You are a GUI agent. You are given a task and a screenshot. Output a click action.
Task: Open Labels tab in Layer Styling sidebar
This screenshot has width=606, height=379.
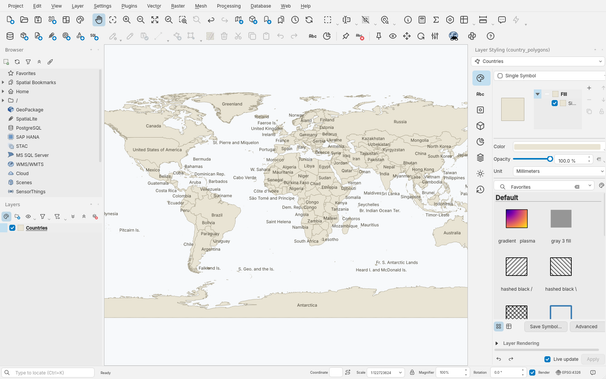click(480, 94)
